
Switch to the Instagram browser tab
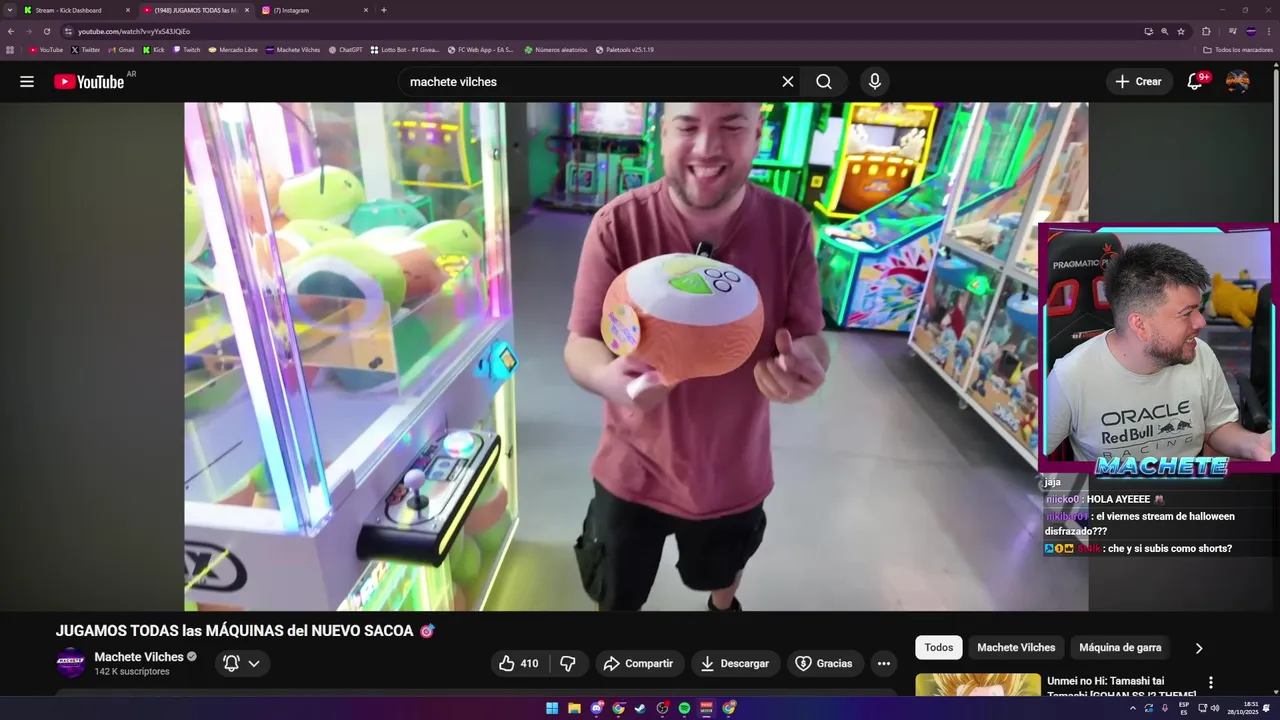(315, 10)
